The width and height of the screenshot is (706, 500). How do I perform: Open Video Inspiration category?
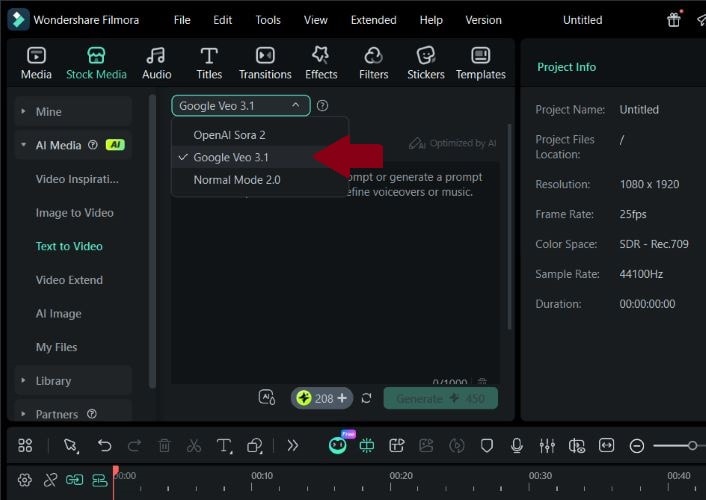click(x=77, y=179)
